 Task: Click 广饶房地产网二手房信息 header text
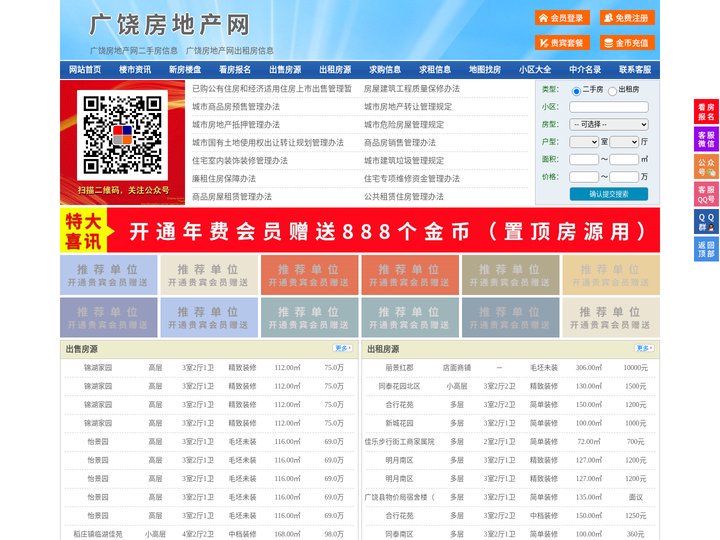[x=134, y=51]
